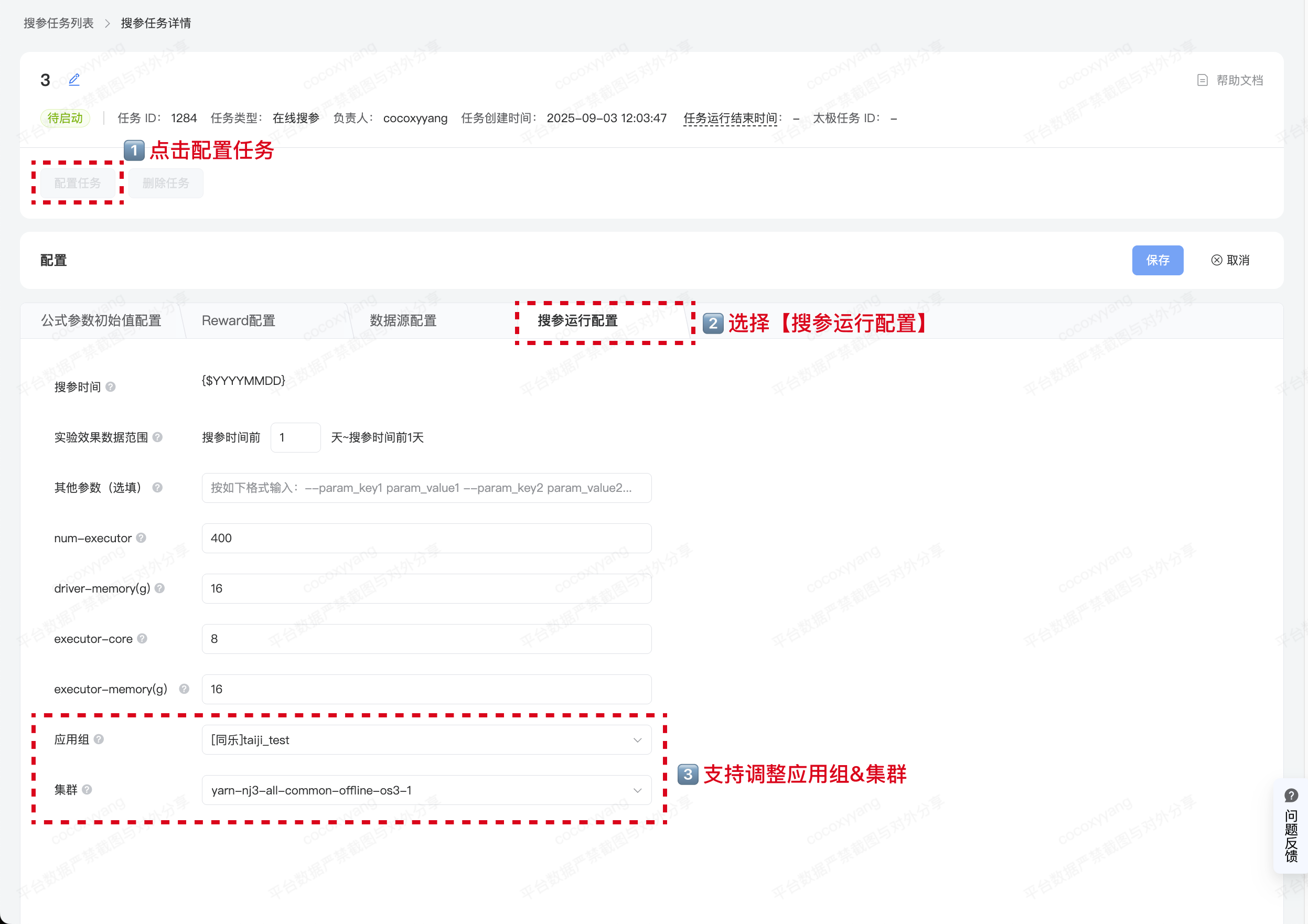Switch to the Reward配置 tab
This screenshot has width=1308, height=924.
pyautogui.click(x=238, y=321)
